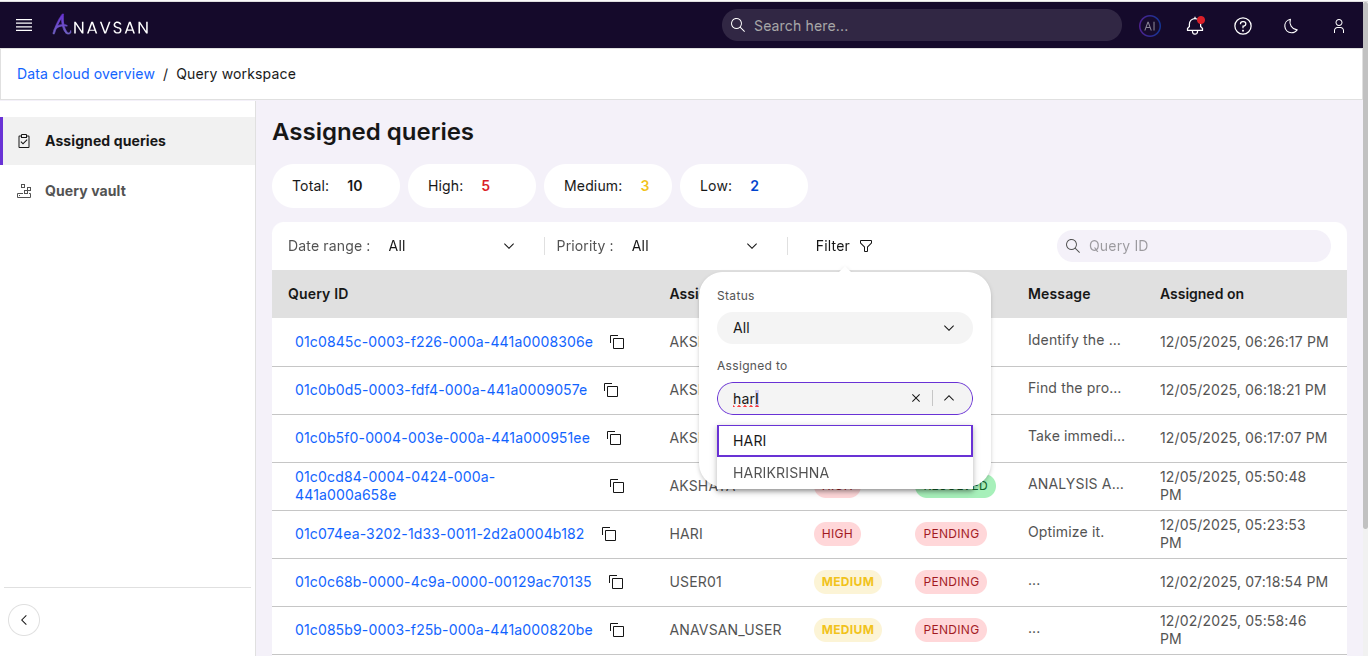Toggle dark mode moon icon
Screen dimensions: 1368x656
point(1290,26)
